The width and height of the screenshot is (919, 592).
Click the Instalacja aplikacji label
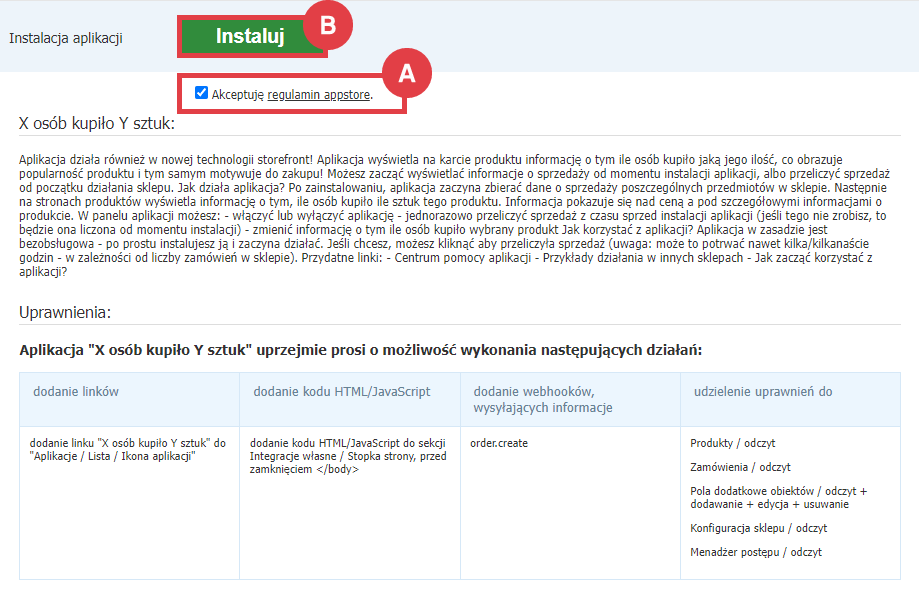65,37
